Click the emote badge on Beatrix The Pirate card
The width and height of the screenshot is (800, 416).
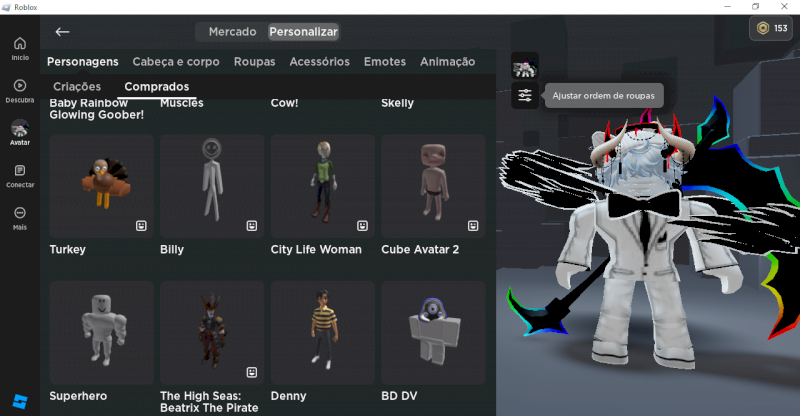(x=252, y=372)
